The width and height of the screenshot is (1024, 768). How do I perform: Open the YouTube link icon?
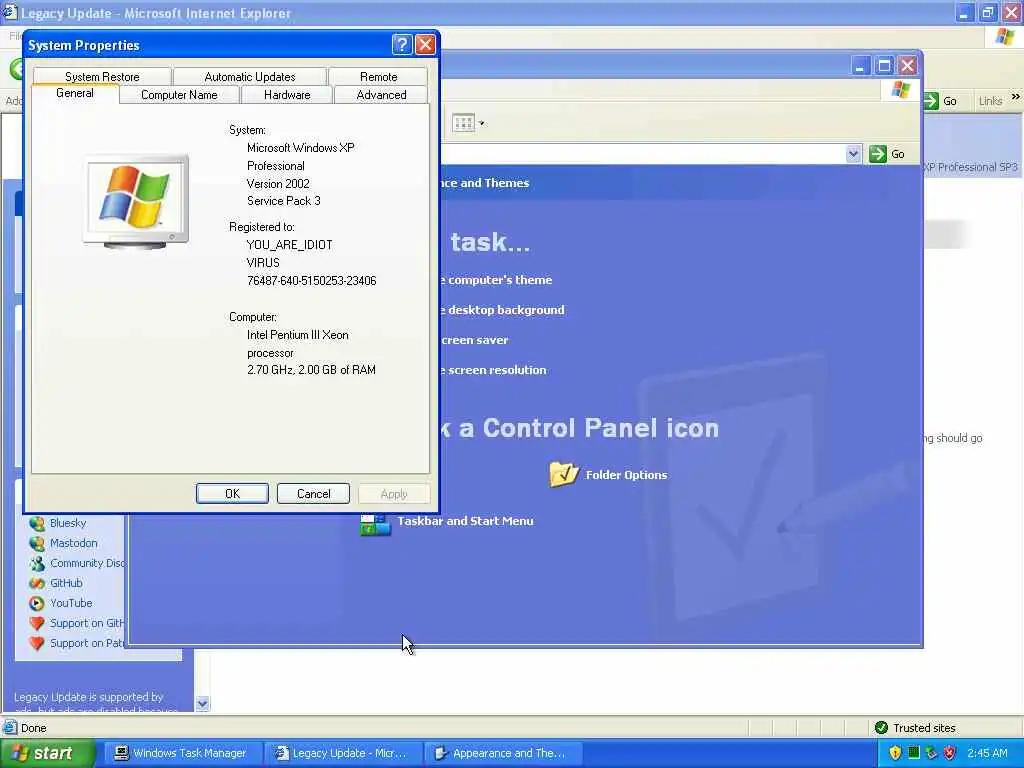point(37,603)
